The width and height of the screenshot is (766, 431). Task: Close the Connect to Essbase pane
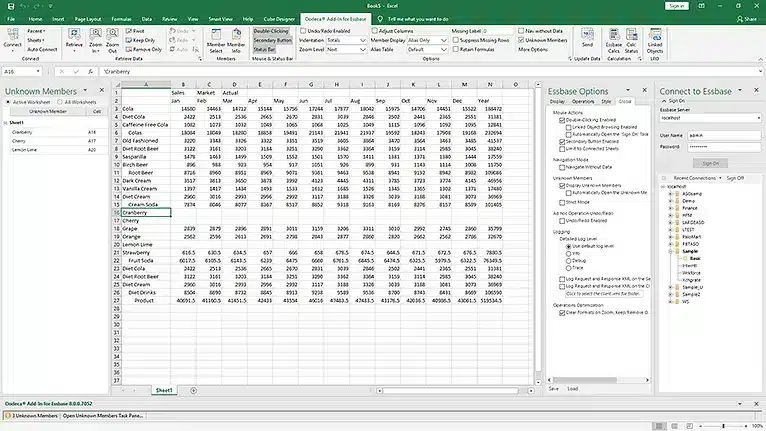[x=756, y=90]
